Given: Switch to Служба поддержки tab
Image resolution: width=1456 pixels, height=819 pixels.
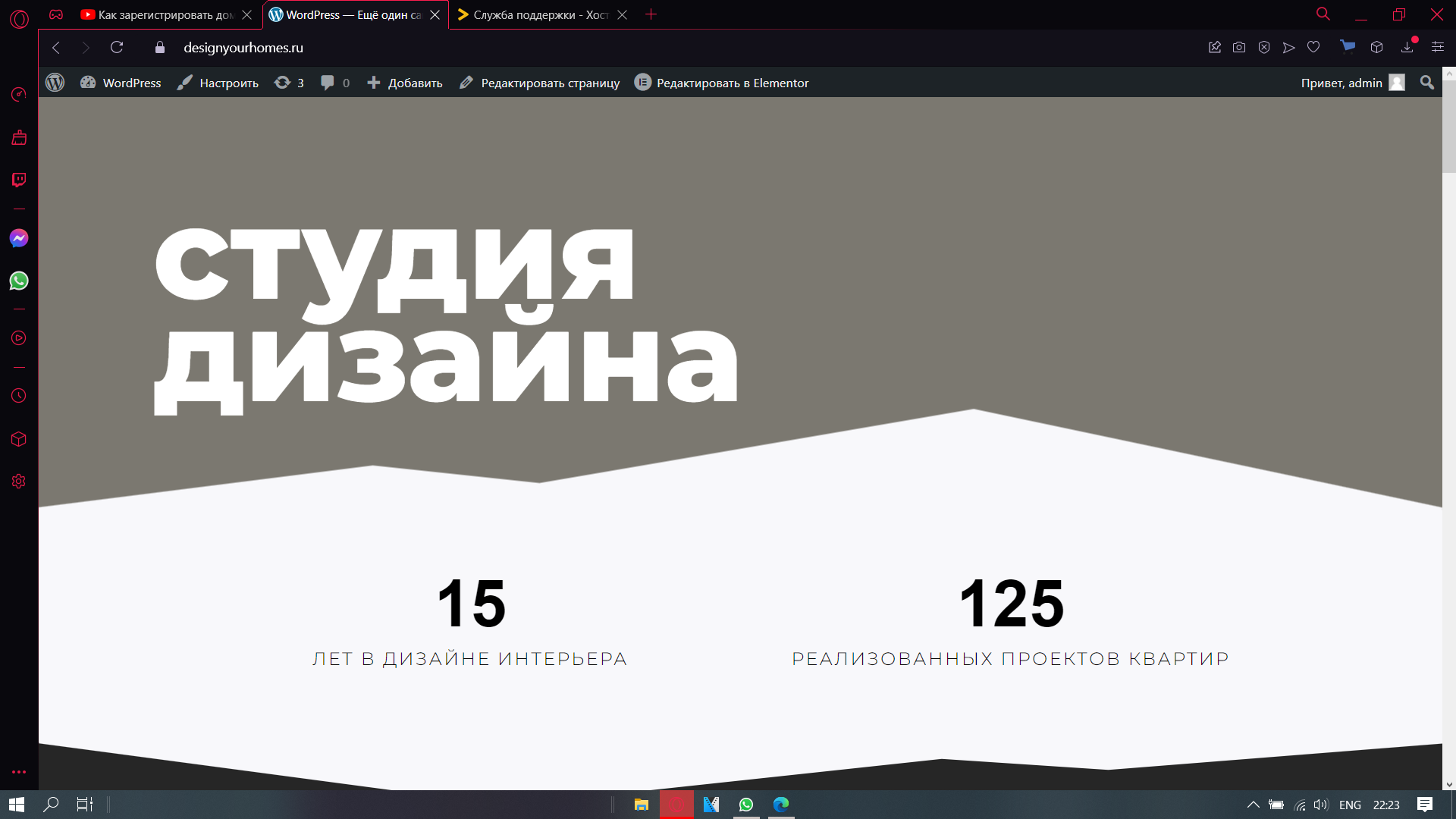Looking at the screenshot, I should [540, 14].
